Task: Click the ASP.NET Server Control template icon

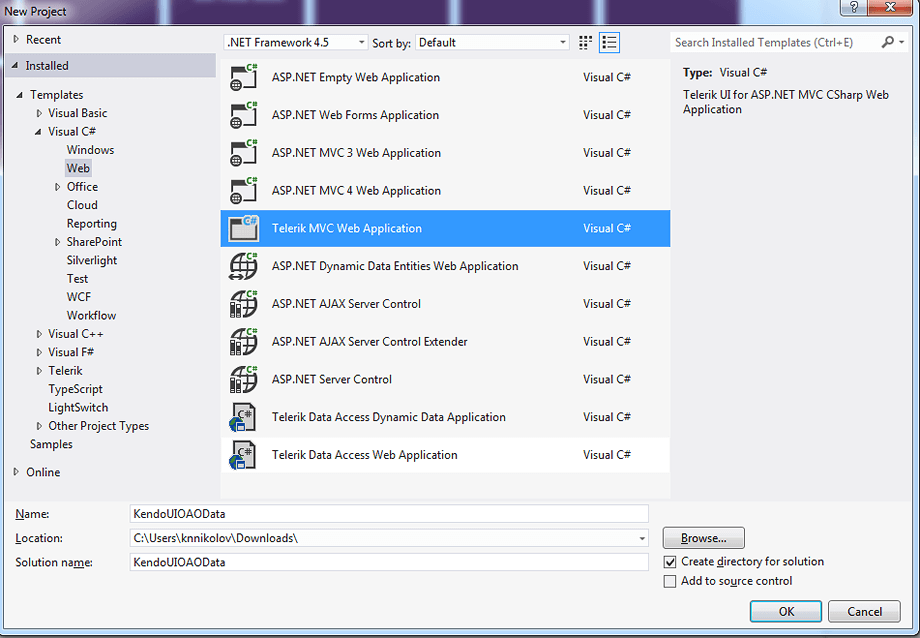Action: click(x=243, y=379)
